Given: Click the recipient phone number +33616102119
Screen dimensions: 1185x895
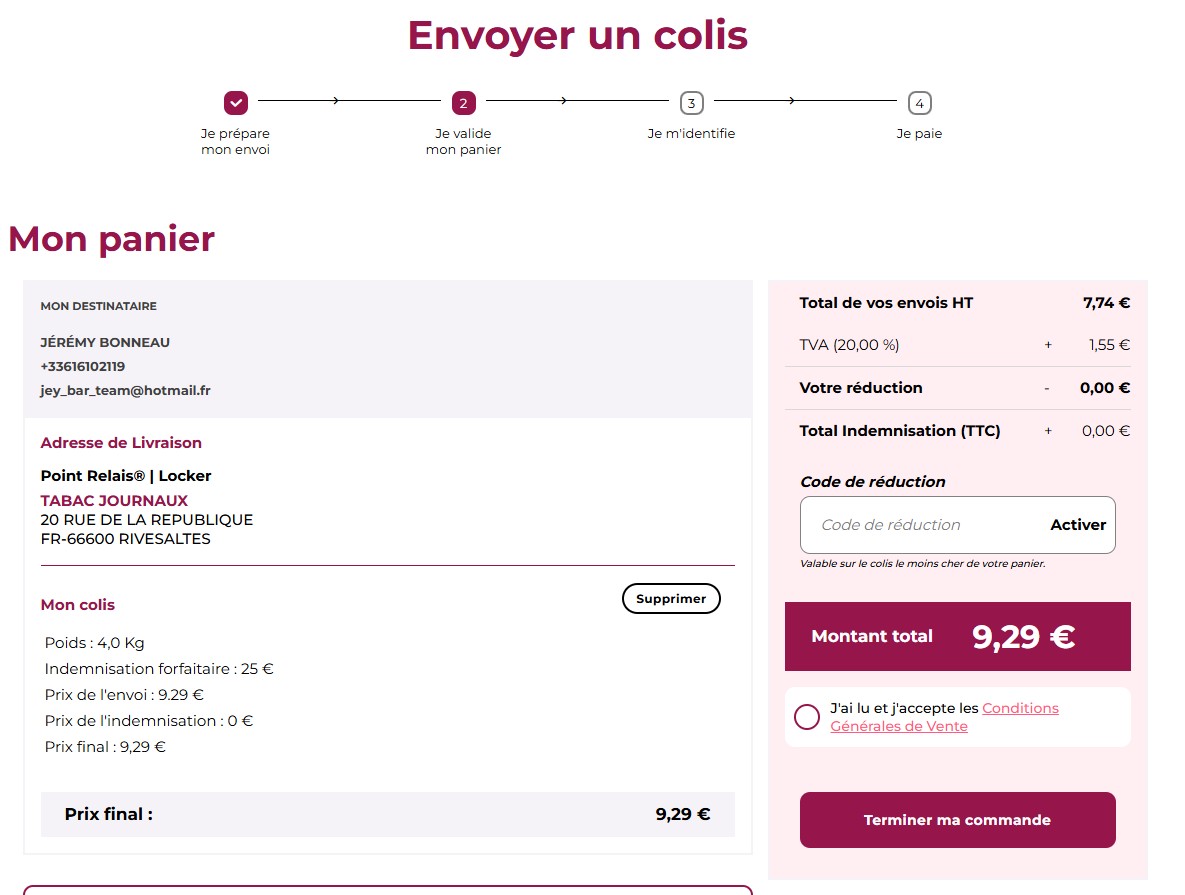Looking at the screenshot, I should tap(83, 366).
